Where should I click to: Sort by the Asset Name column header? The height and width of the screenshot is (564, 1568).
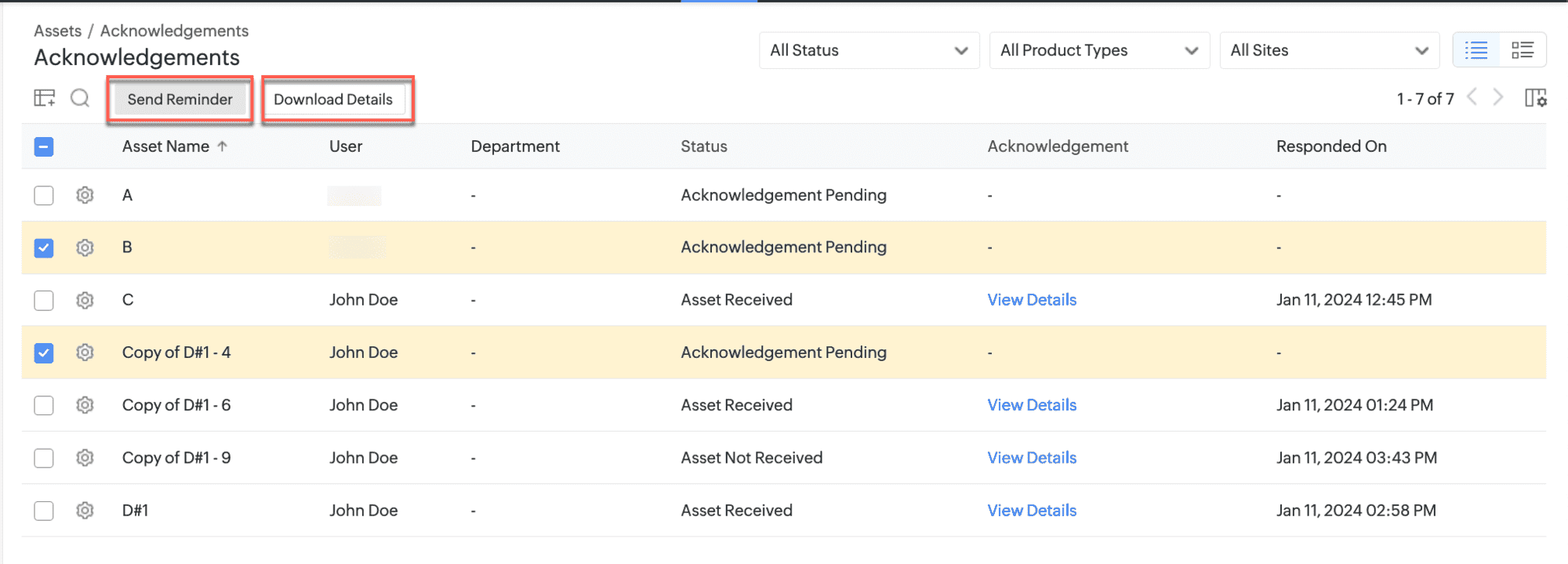(166, 146)
